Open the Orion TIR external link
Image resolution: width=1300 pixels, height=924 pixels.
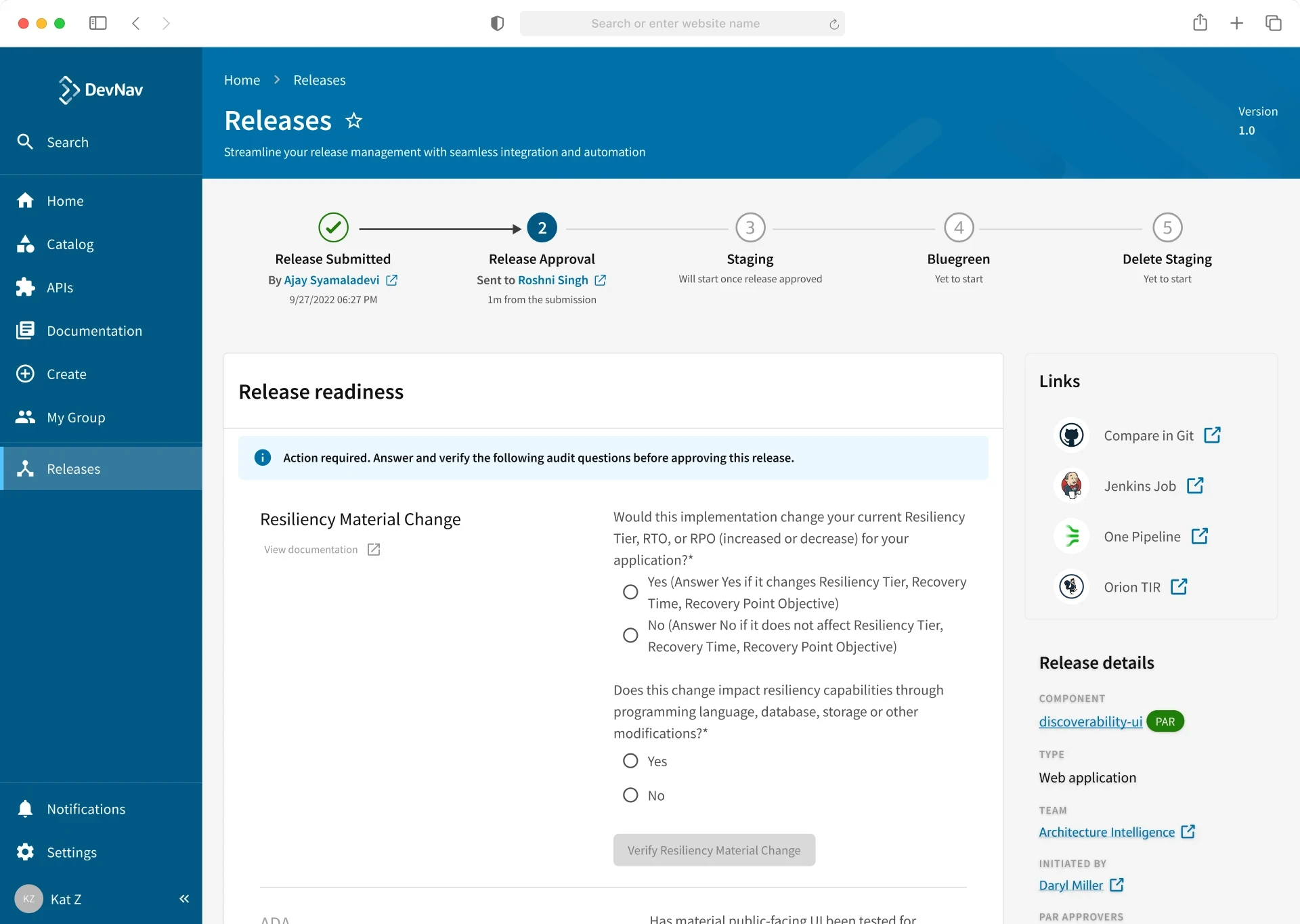coord(1178,586)
